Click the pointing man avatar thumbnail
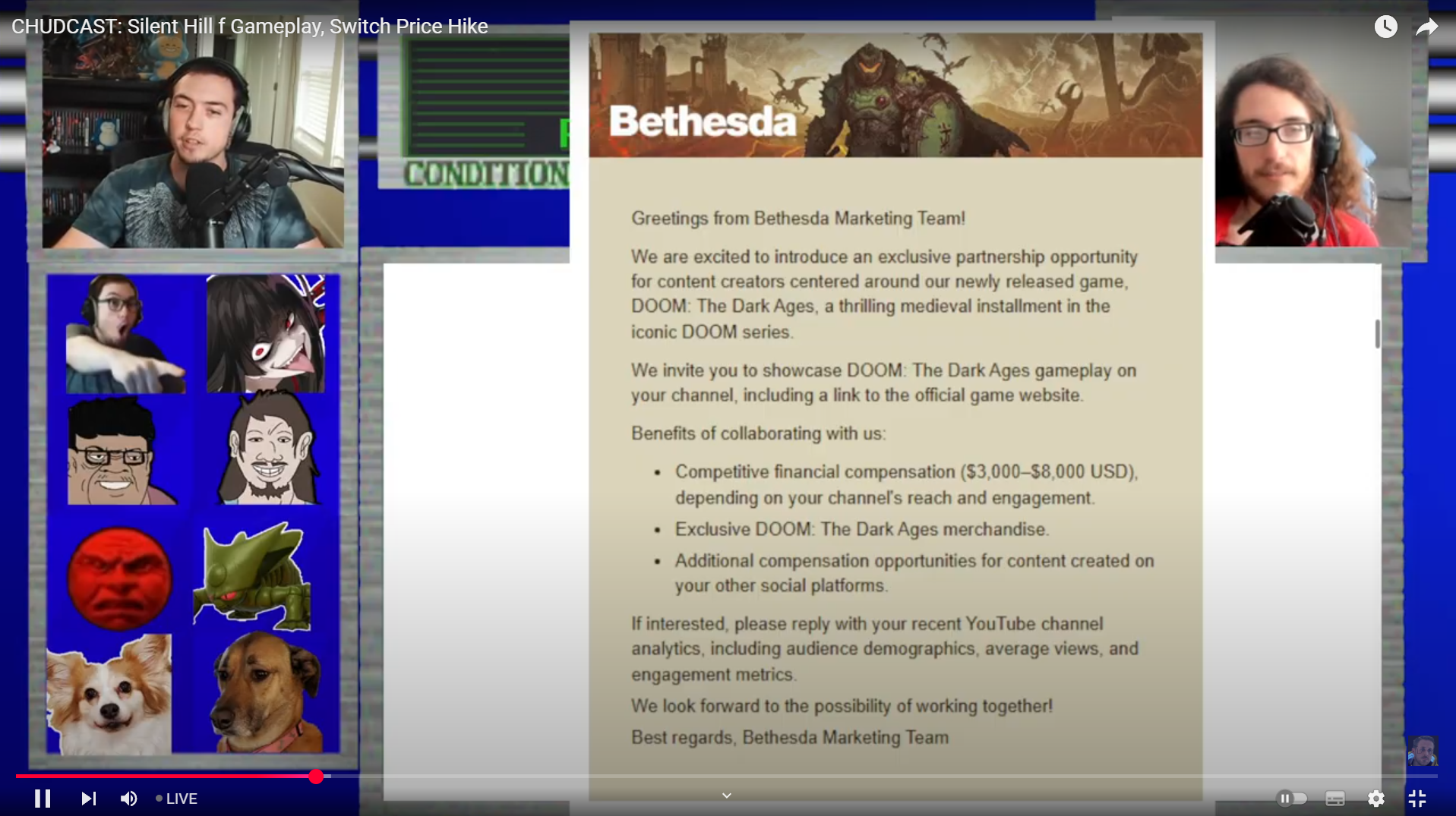Viewport: 1456px width, 816px height. (125, 334)
